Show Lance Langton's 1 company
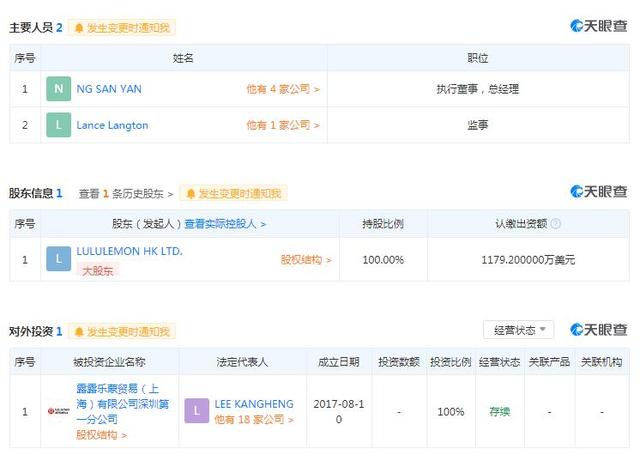Viewport: 640px width, 473px height. [283, 125]
